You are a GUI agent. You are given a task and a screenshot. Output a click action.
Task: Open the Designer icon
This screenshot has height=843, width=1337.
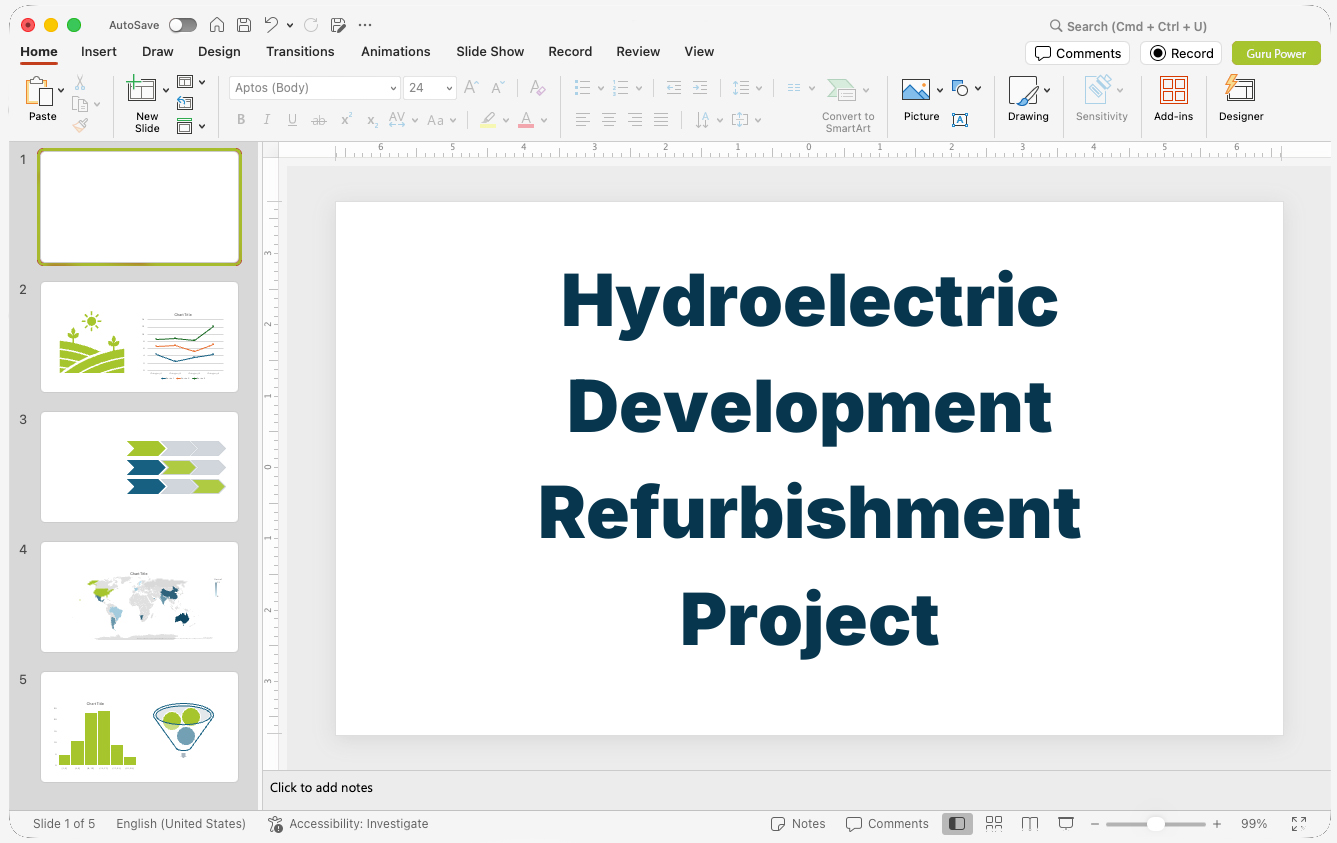[x=1240, y=89]
